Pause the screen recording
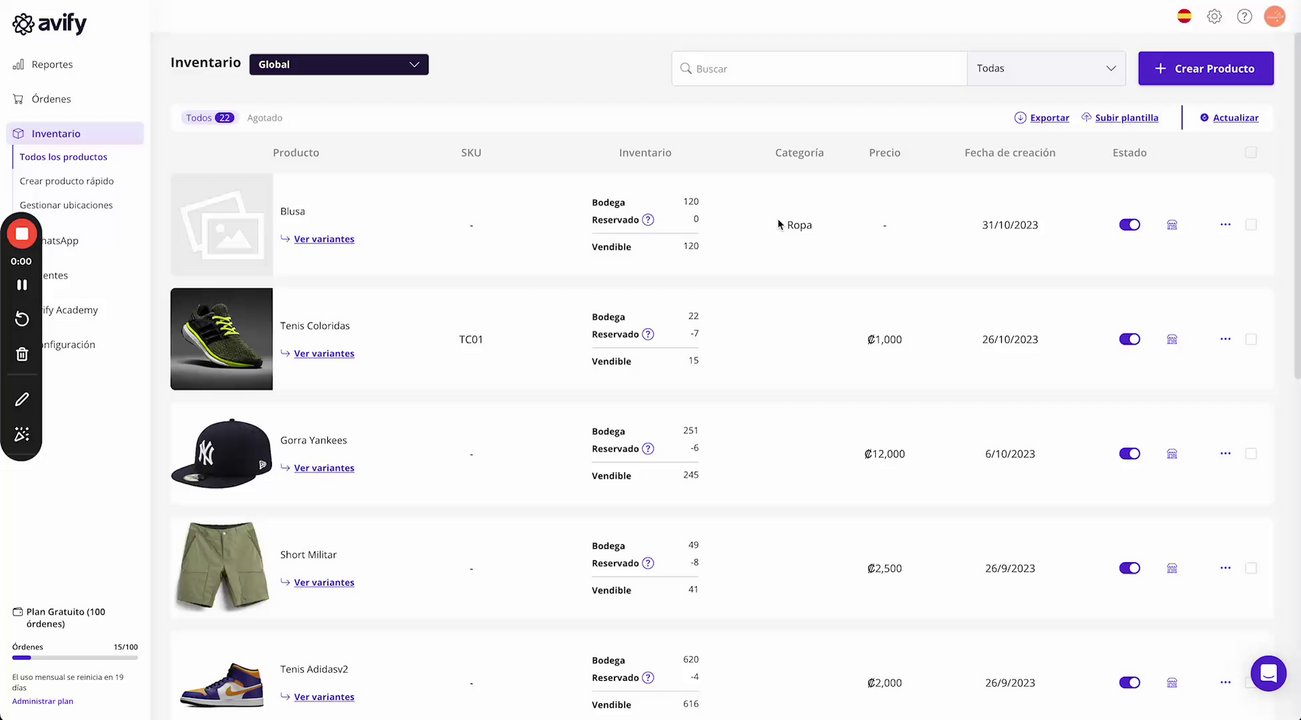This screenshot has height=720, width=1301. pos(21,285)
